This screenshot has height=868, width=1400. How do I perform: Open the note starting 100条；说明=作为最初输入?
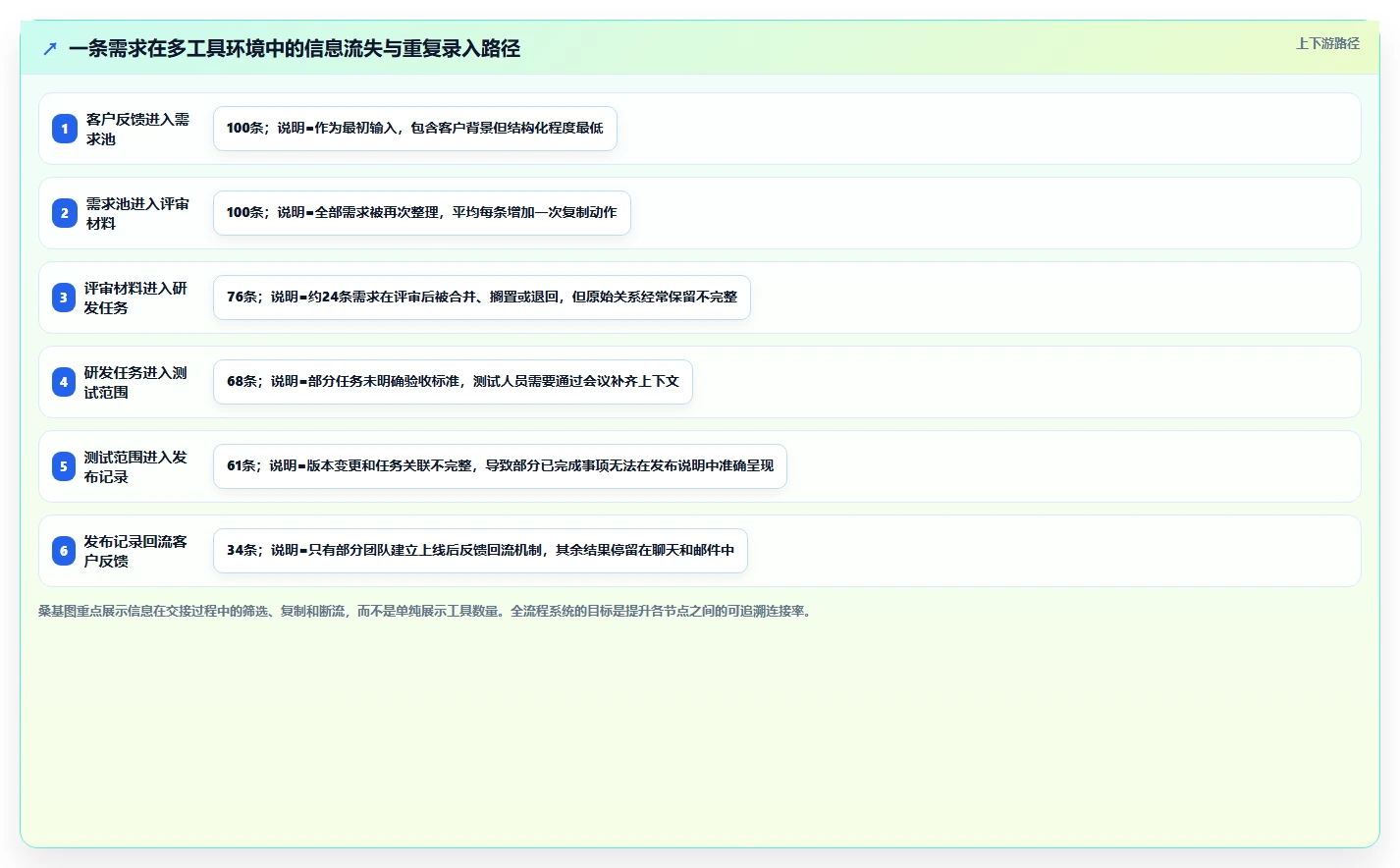[415, 129]
